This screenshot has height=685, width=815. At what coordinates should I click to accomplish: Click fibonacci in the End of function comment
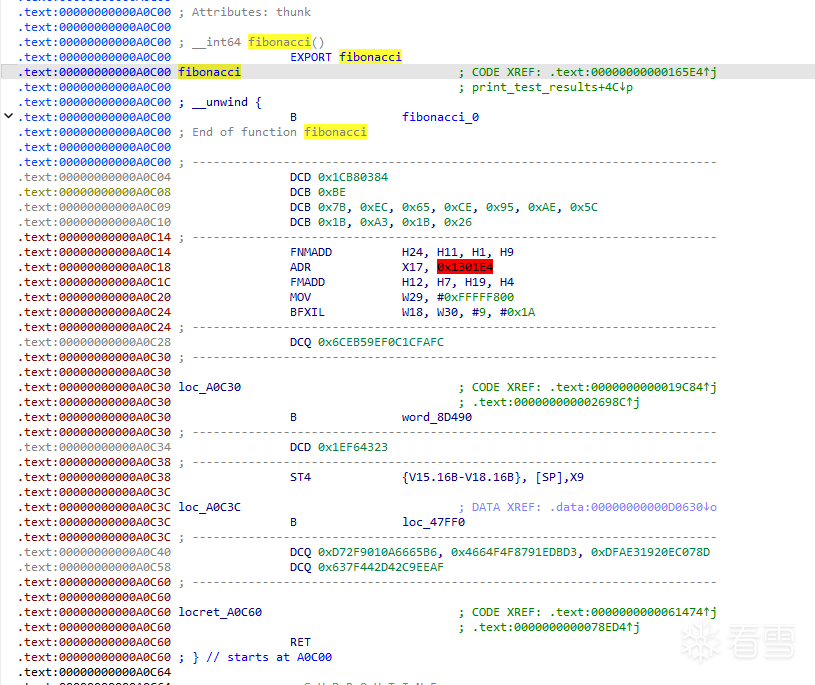[335, 132]
